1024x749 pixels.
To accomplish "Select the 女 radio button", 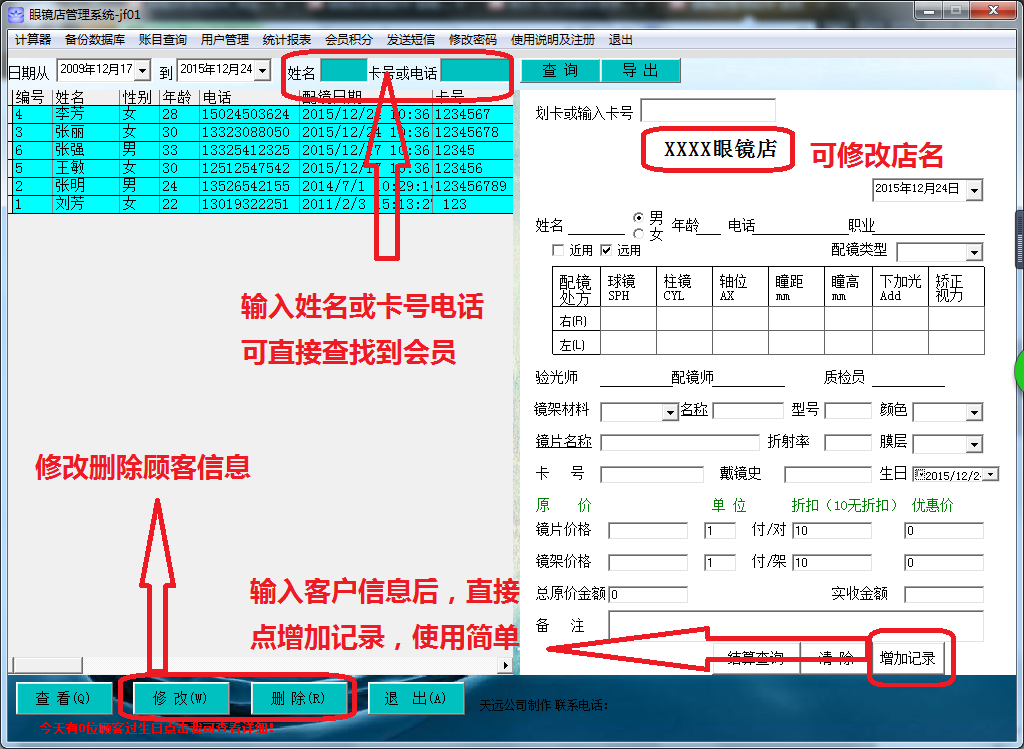I will (x=639, y=234).
